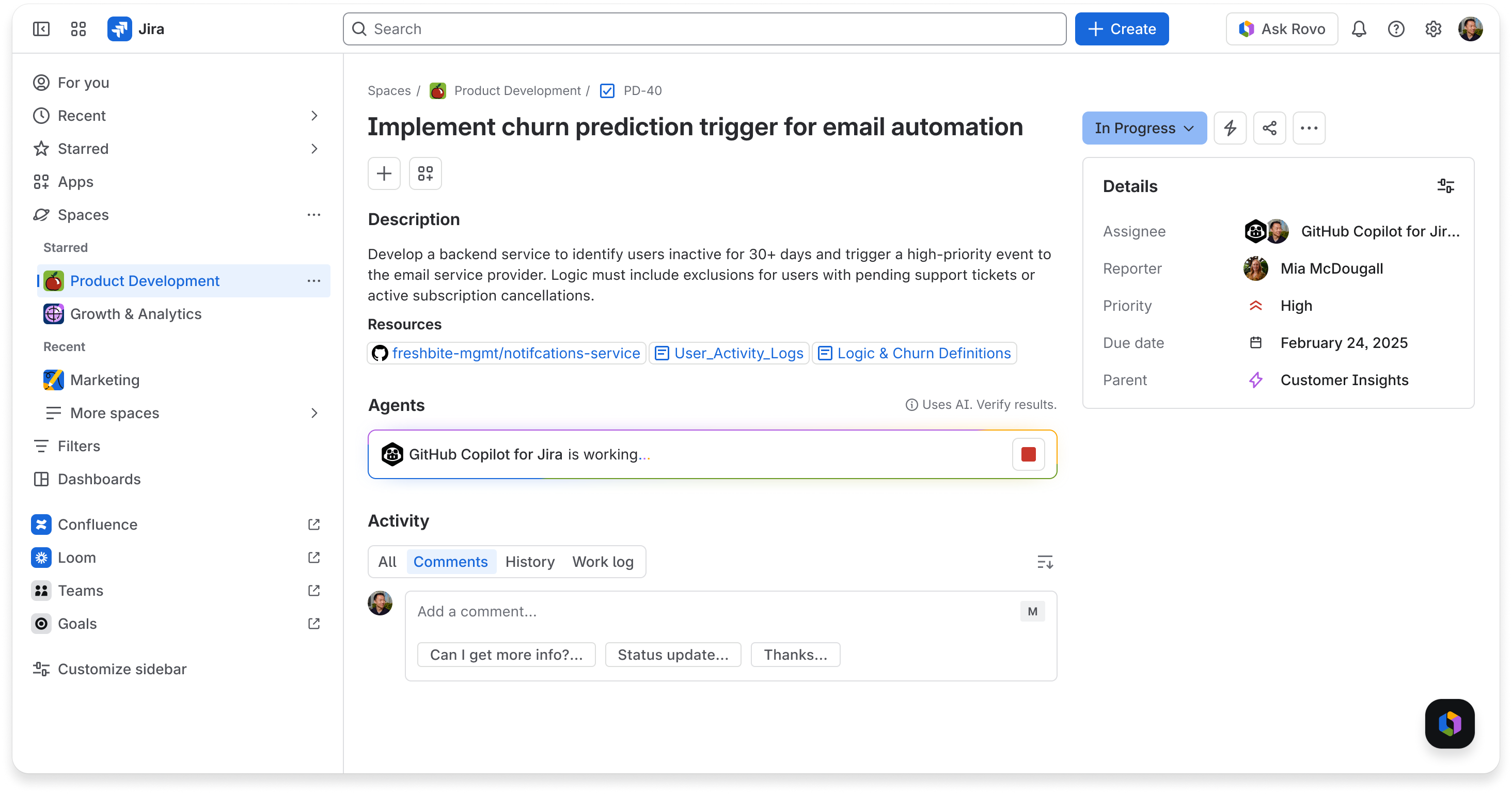Select the History activity tab
The height and width of the screenshot is (794, 1512).
point(529,562)
